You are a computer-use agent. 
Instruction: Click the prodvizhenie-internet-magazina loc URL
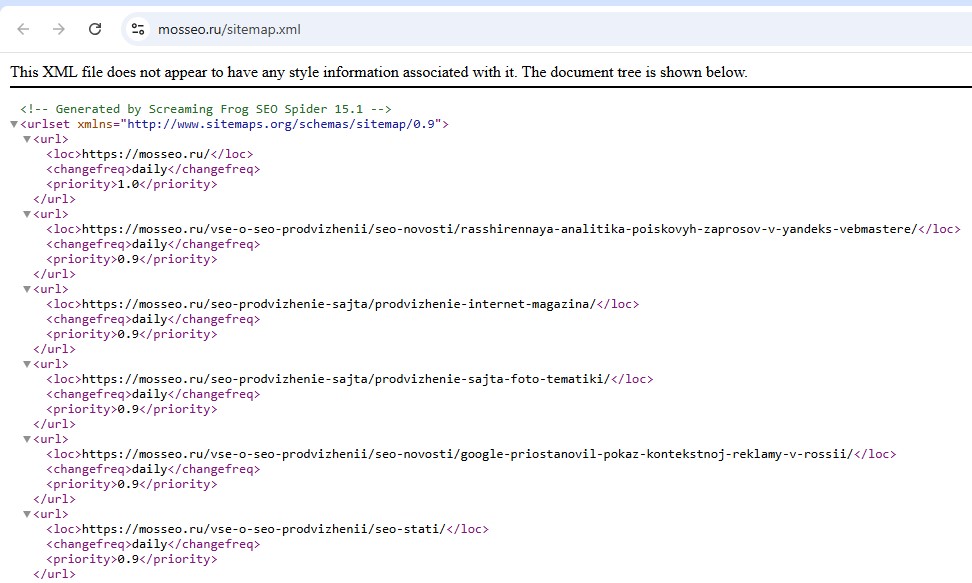[338, 304]
